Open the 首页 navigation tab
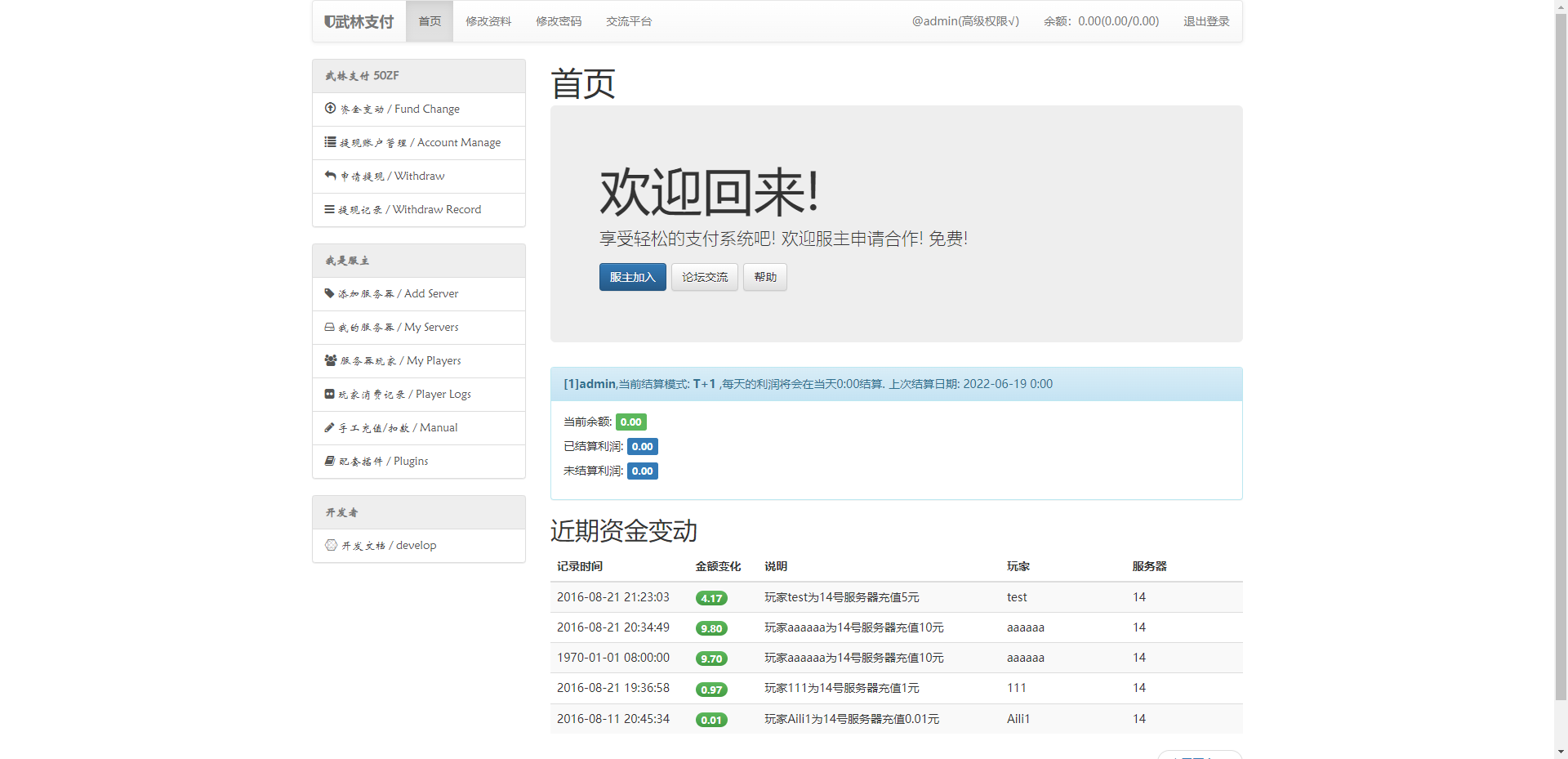This screenshot has width=1568, height=759. pyautogui.click(x=430, y=21)
